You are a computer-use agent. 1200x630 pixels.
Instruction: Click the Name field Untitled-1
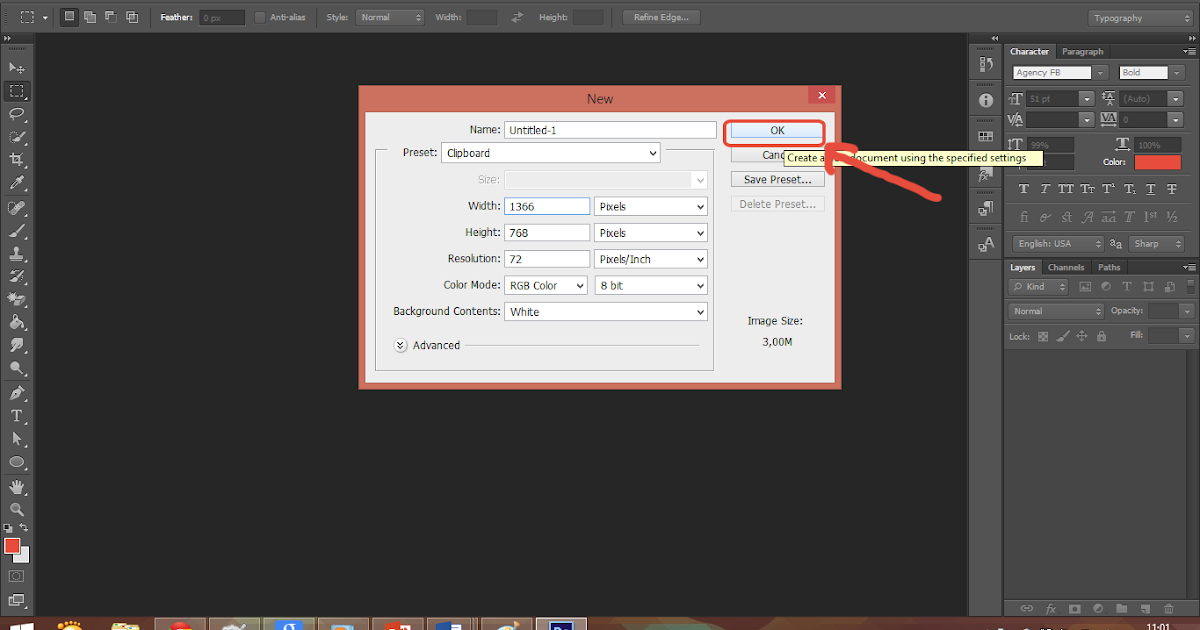click(x=610, y=130)
